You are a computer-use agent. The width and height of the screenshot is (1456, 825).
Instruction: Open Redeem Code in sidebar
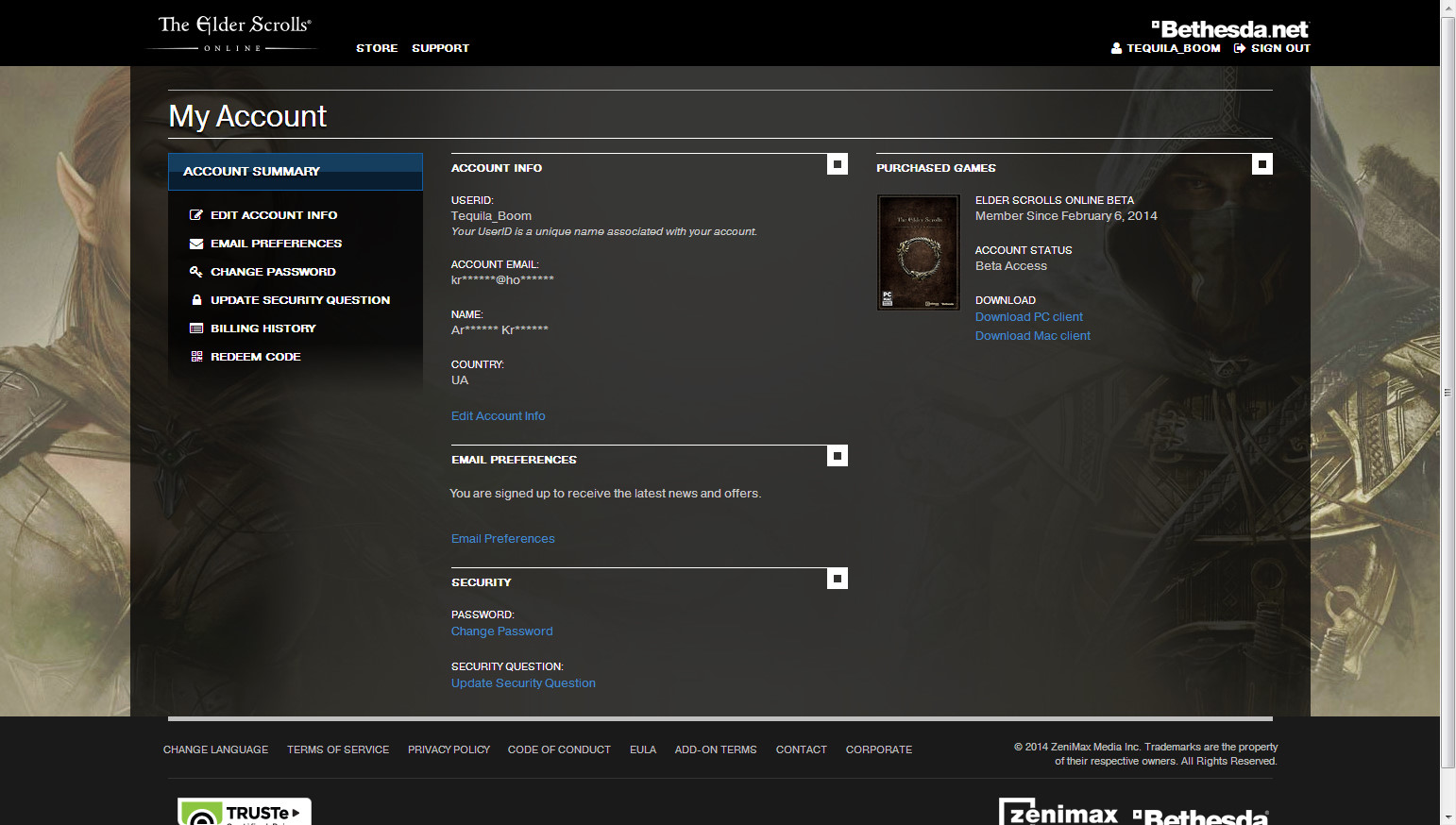pos(255,357)
